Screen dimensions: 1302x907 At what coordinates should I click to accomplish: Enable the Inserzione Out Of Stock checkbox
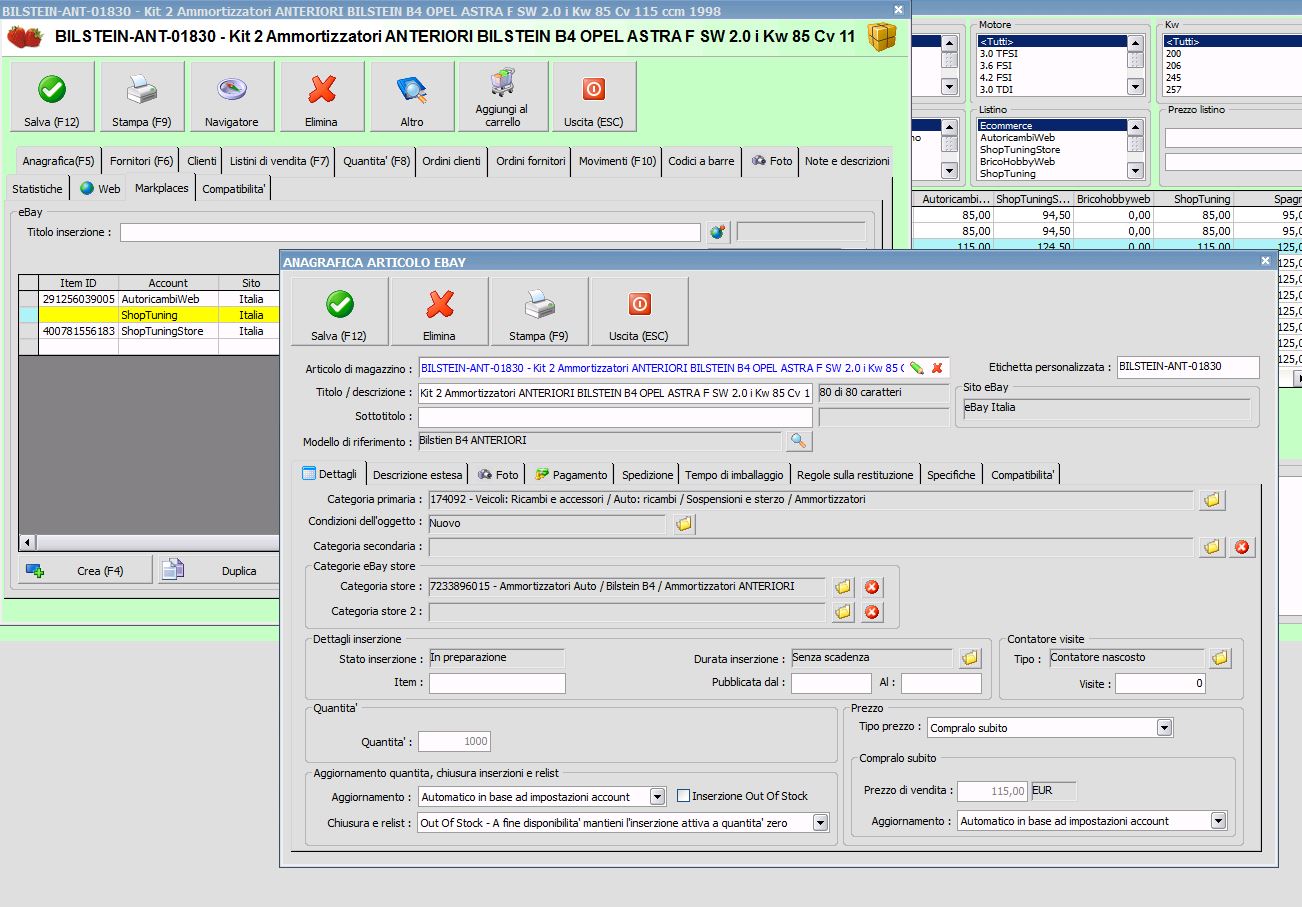(684, 796)
